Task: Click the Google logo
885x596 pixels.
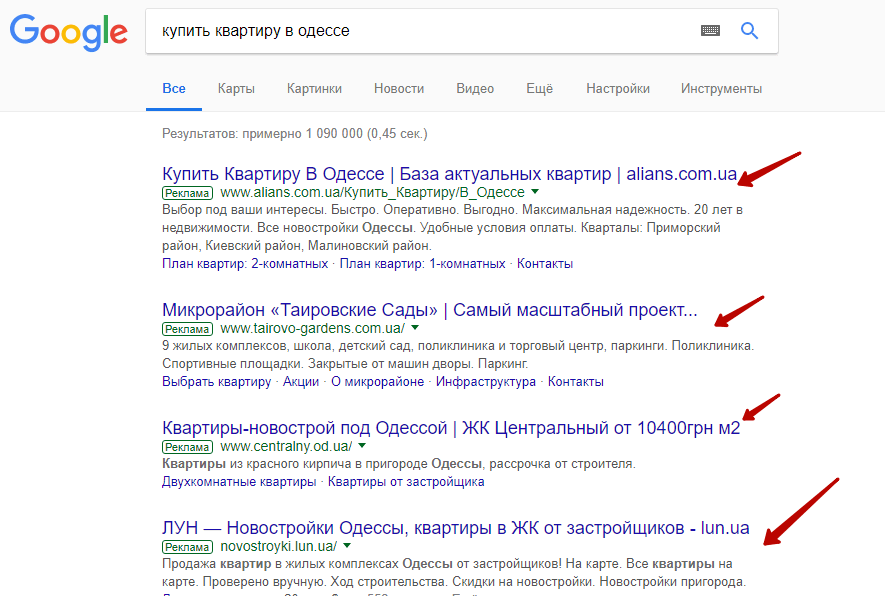Action: [x=68, y=32]
